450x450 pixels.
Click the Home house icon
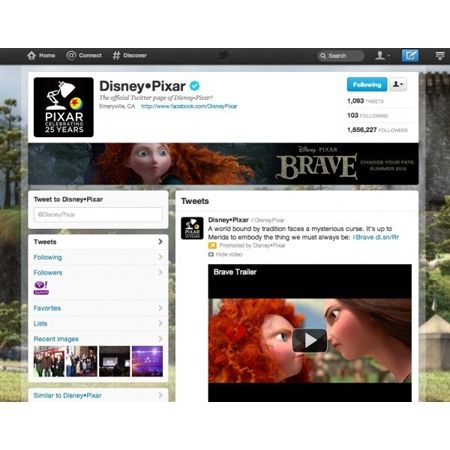[31, 55]
